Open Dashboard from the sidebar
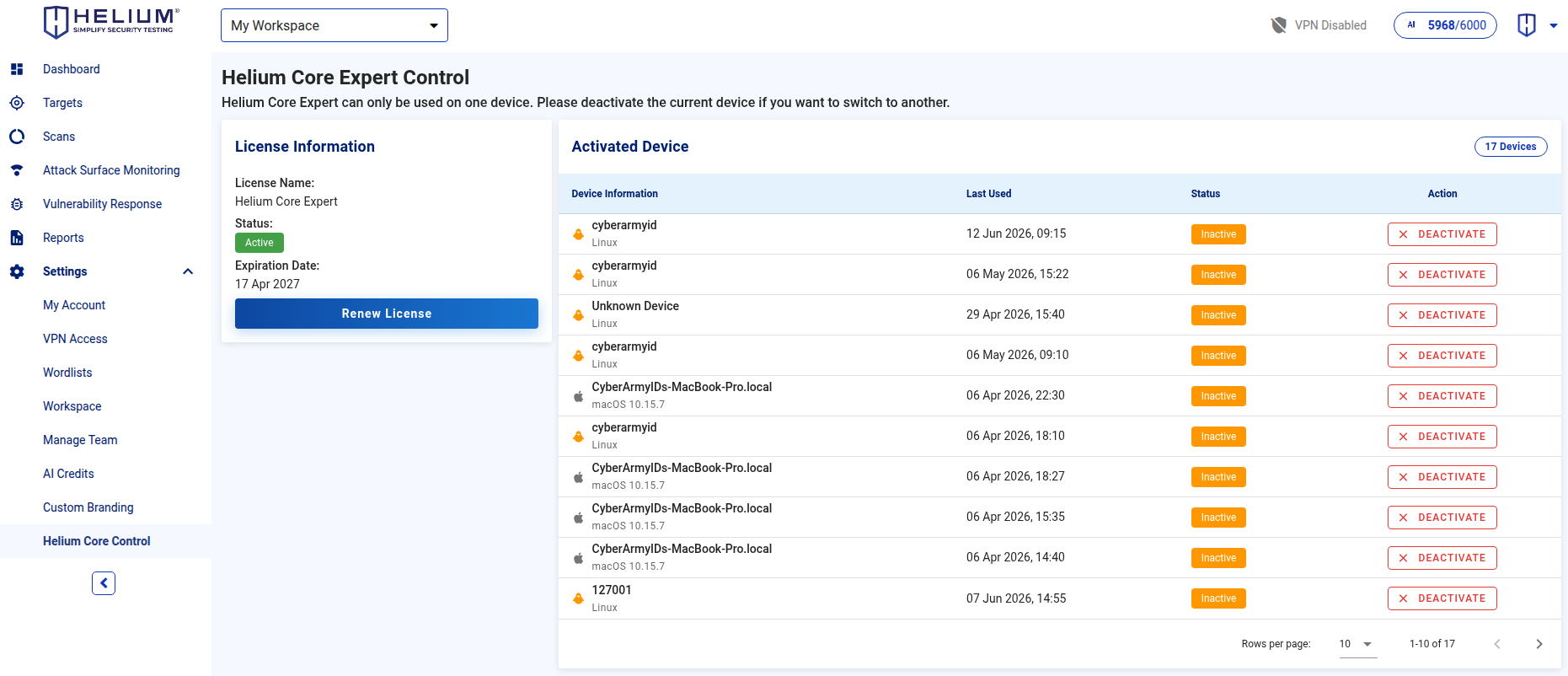The width and height of the screenshot is (1568, 676). 72,69
